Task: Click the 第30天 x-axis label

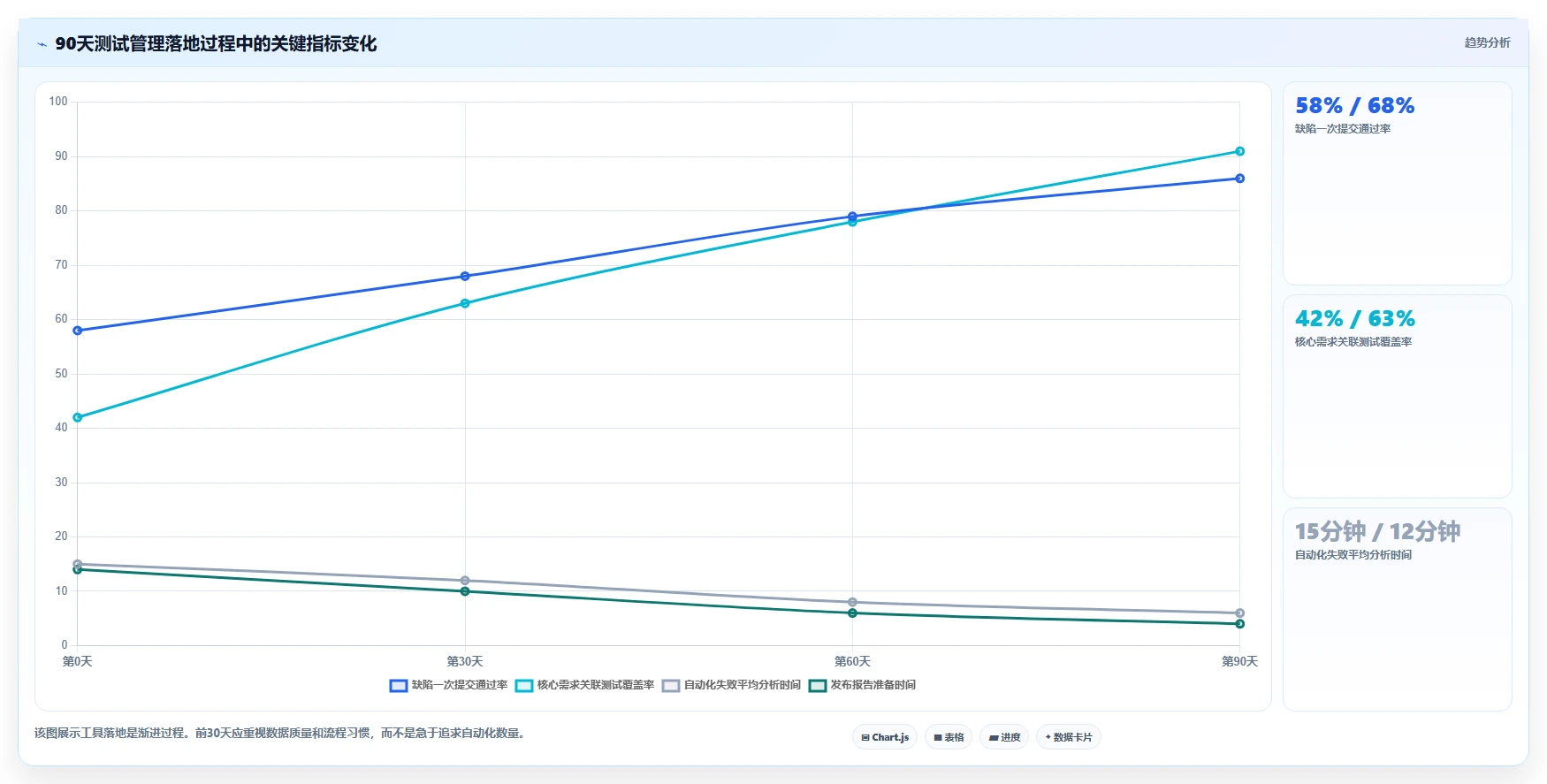Action: (x=465, y=661)
